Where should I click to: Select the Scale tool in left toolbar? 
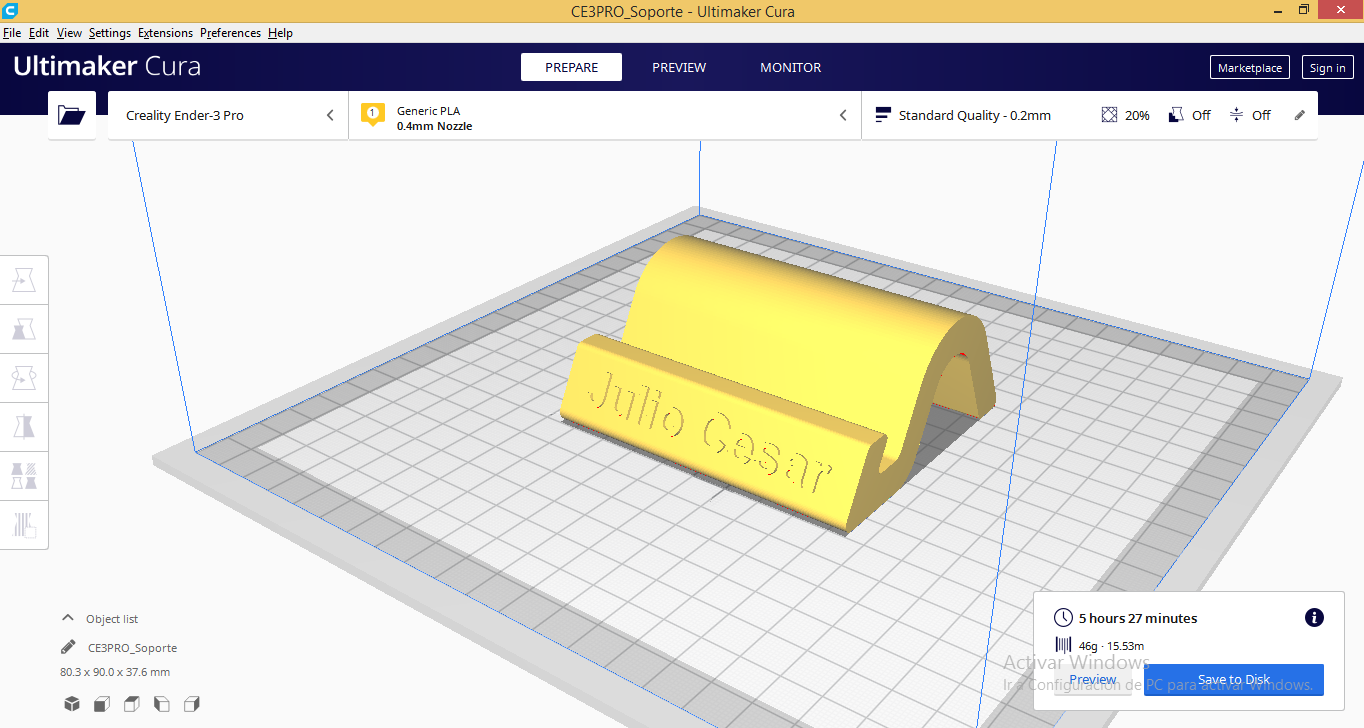[x=24, y=329]
